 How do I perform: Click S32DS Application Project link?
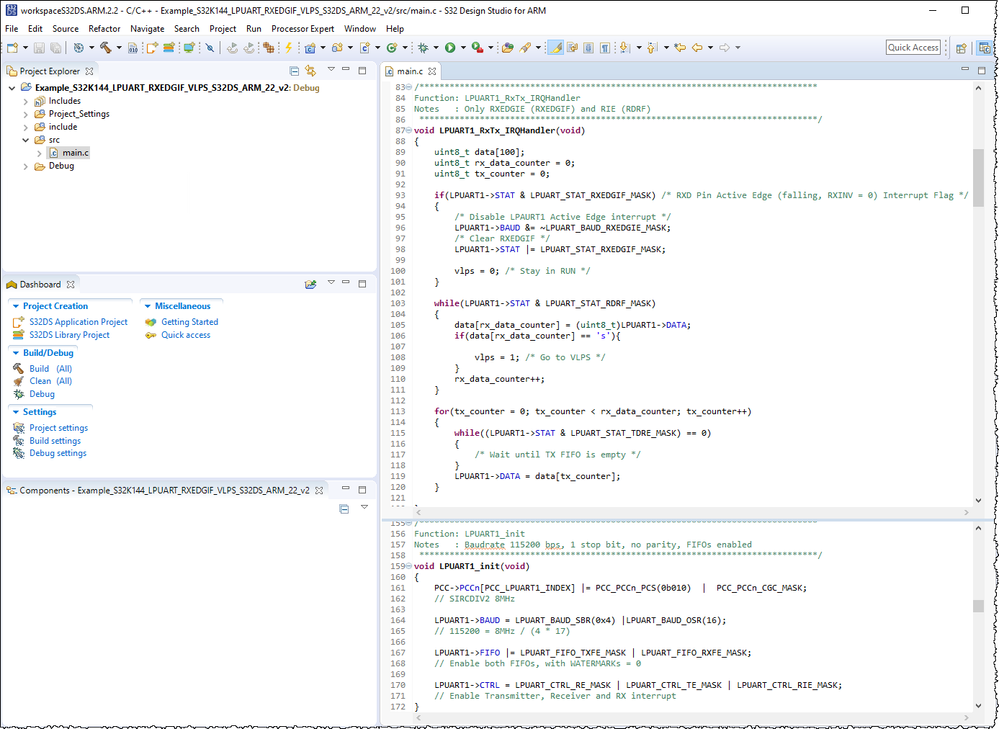pyautogui.click(x=78, y=322)
